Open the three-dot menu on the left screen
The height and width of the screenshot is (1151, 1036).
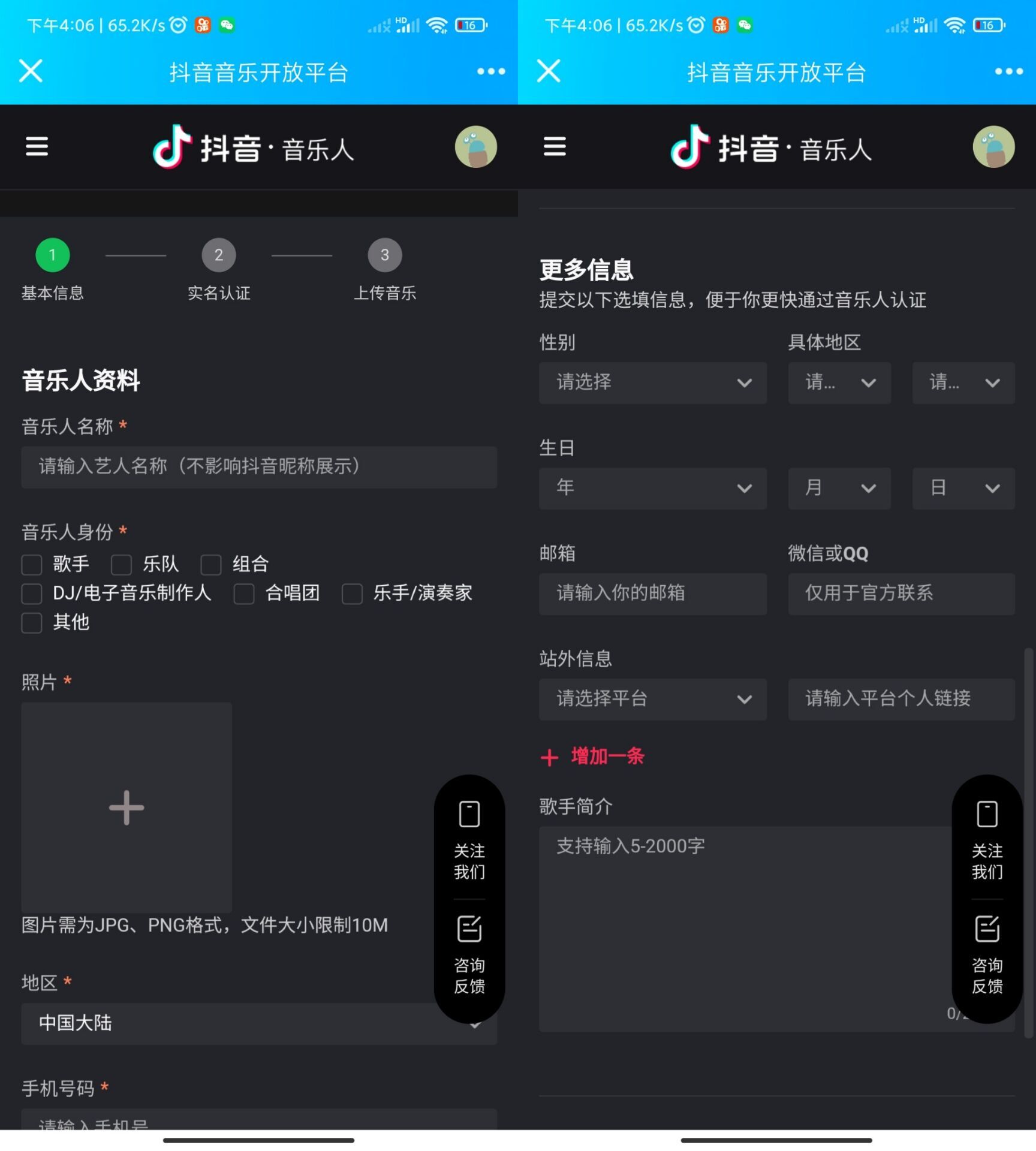(490, 72)
